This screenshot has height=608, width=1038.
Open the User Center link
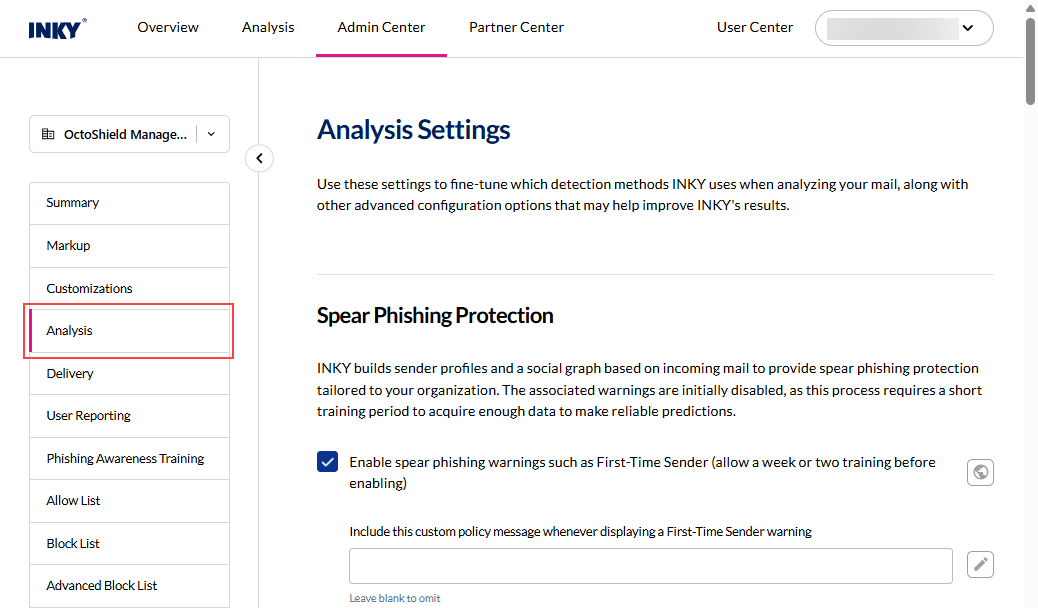pos(755,28)
